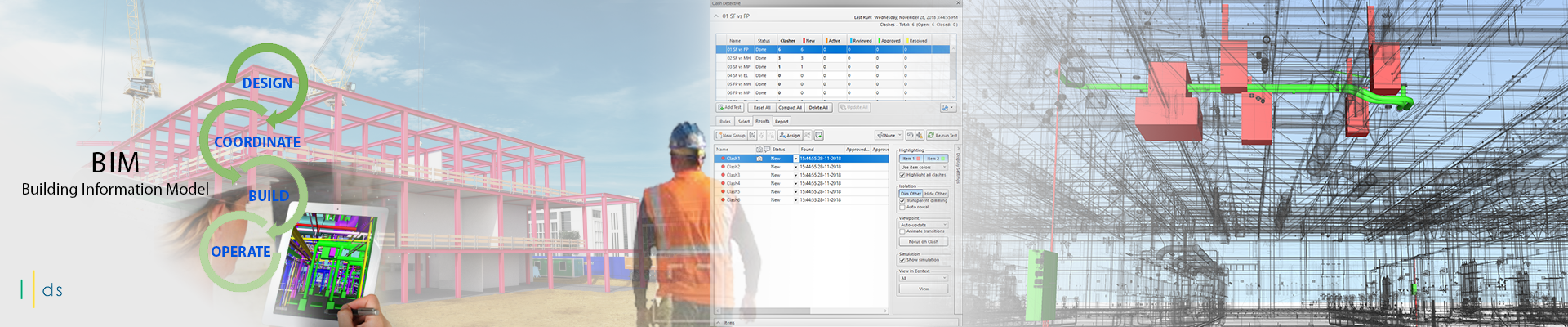
Task: Select Clash4 in the results list
Action: click(x=801, y=183)
